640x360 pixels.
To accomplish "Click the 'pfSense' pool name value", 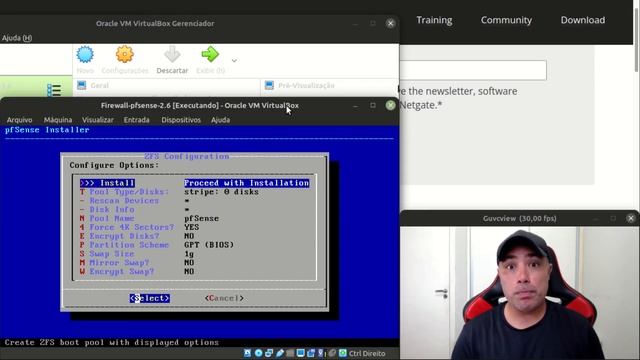I will point(202,218).
